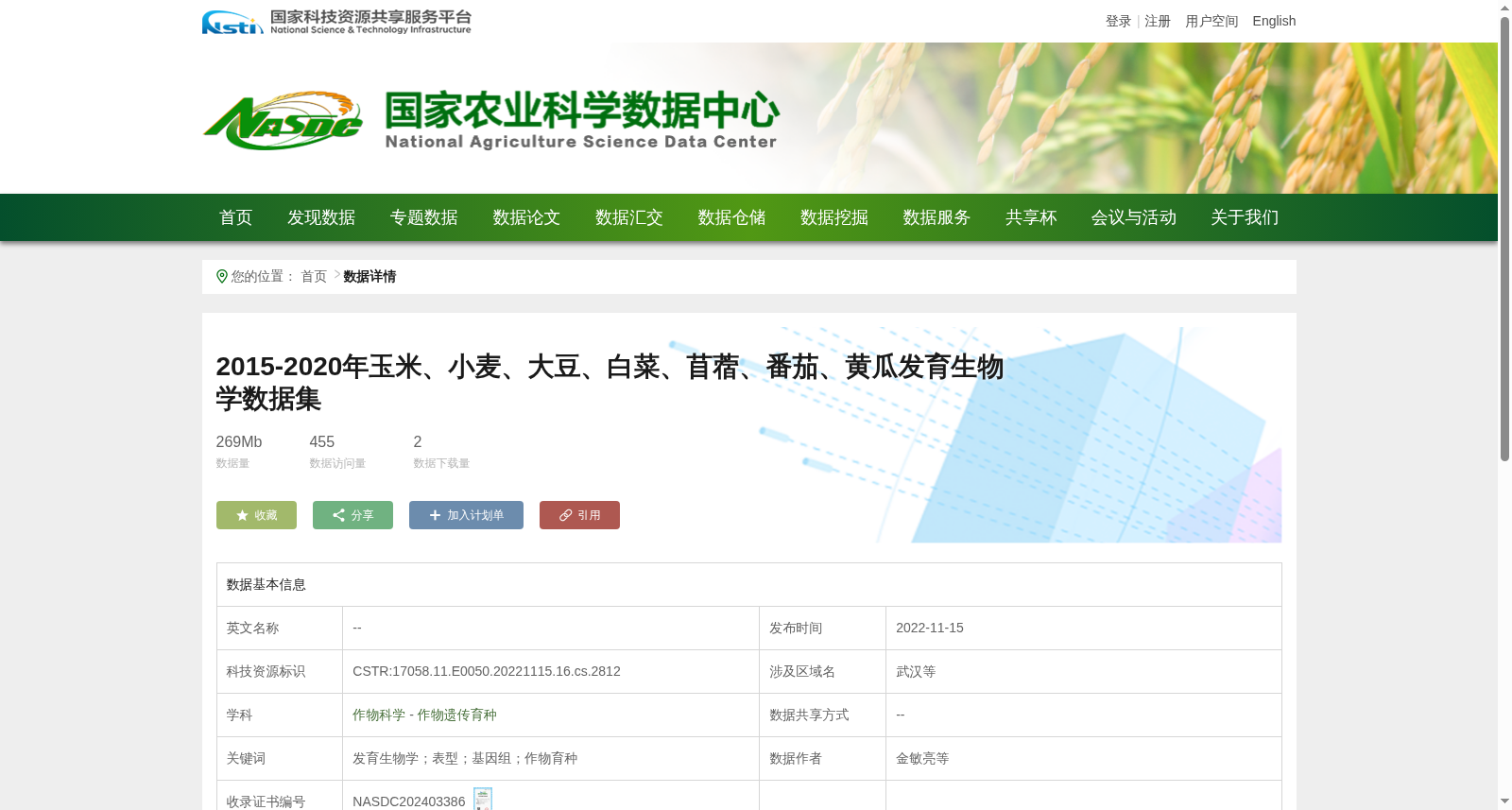Viewport: 1512px width, 810px height.
Task: Open the 作物科学 - 作物遗传育种 discipline link
Action: tap(424, 715)
